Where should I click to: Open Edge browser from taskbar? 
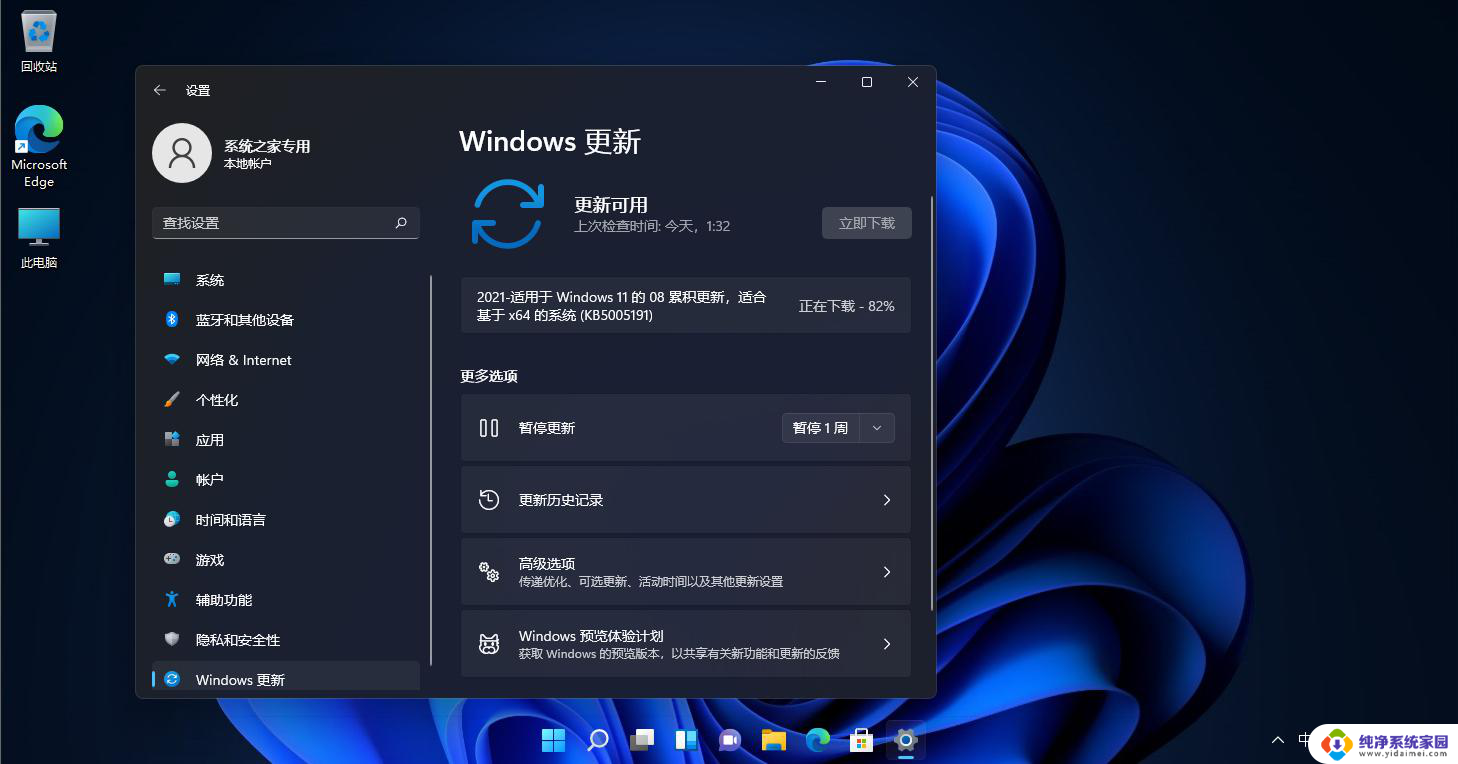(818, 740)
